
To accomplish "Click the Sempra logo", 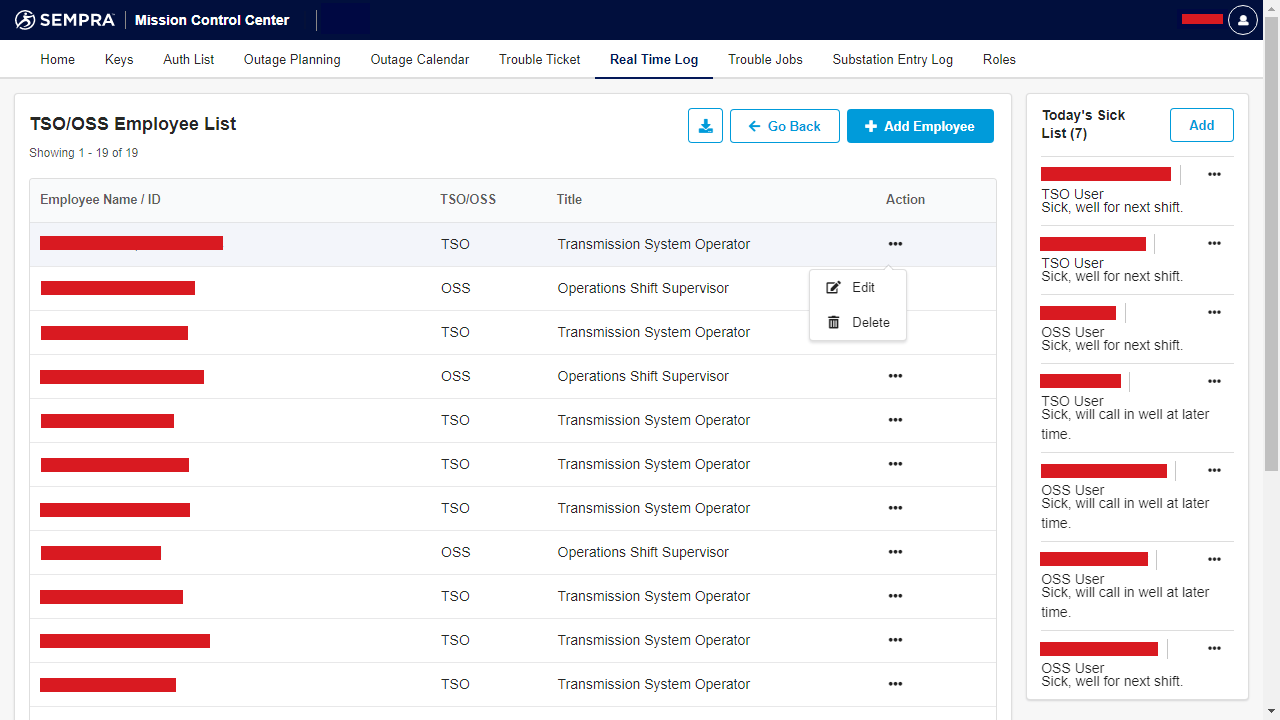I will [65, 20].
